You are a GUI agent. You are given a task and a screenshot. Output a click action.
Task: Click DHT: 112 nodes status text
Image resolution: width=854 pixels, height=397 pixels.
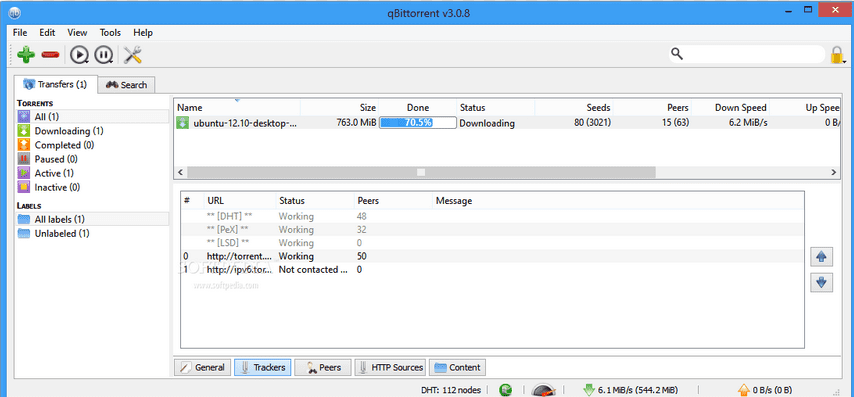pyautogui.click(x=450, y=390)
